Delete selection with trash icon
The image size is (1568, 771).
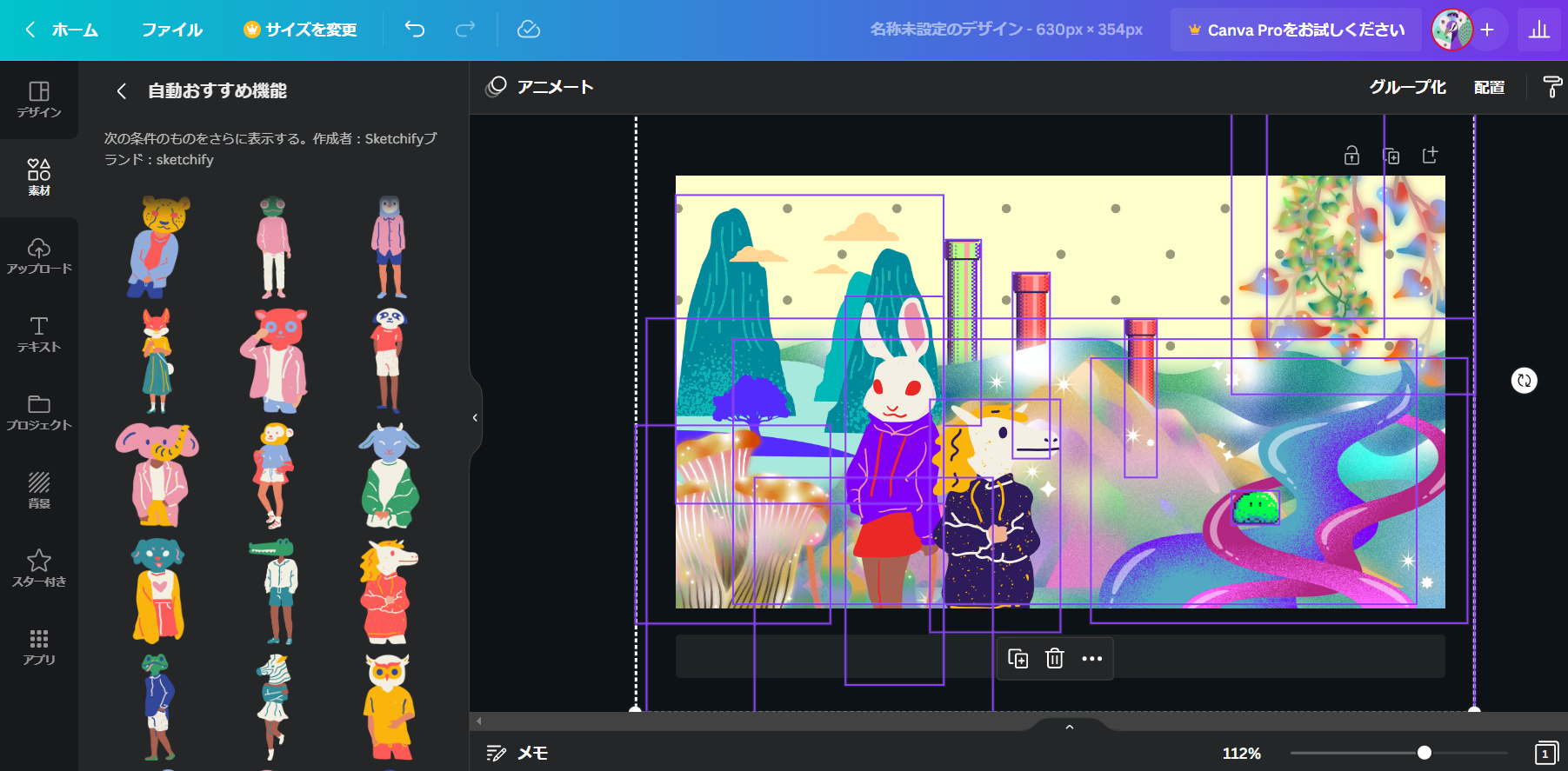click(x=1055, y=659)
